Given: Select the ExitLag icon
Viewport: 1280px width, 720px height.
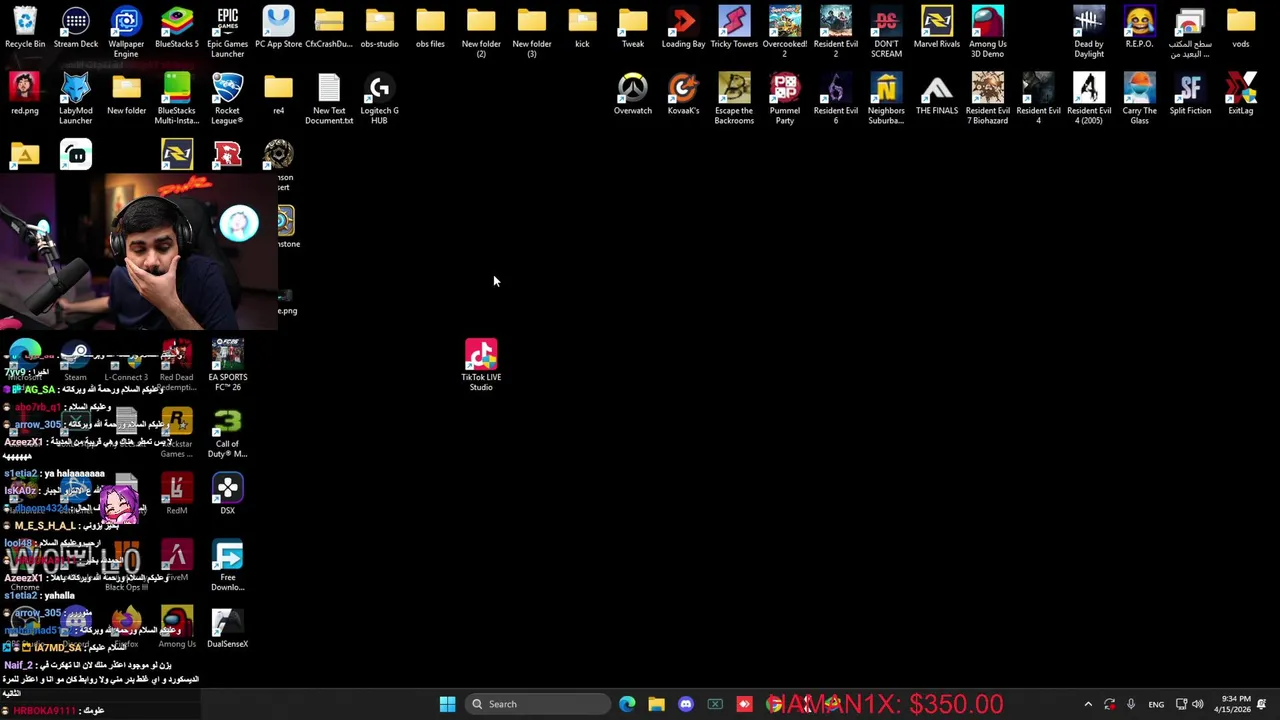Looking at the screenshot, I should coord(1241,94).
